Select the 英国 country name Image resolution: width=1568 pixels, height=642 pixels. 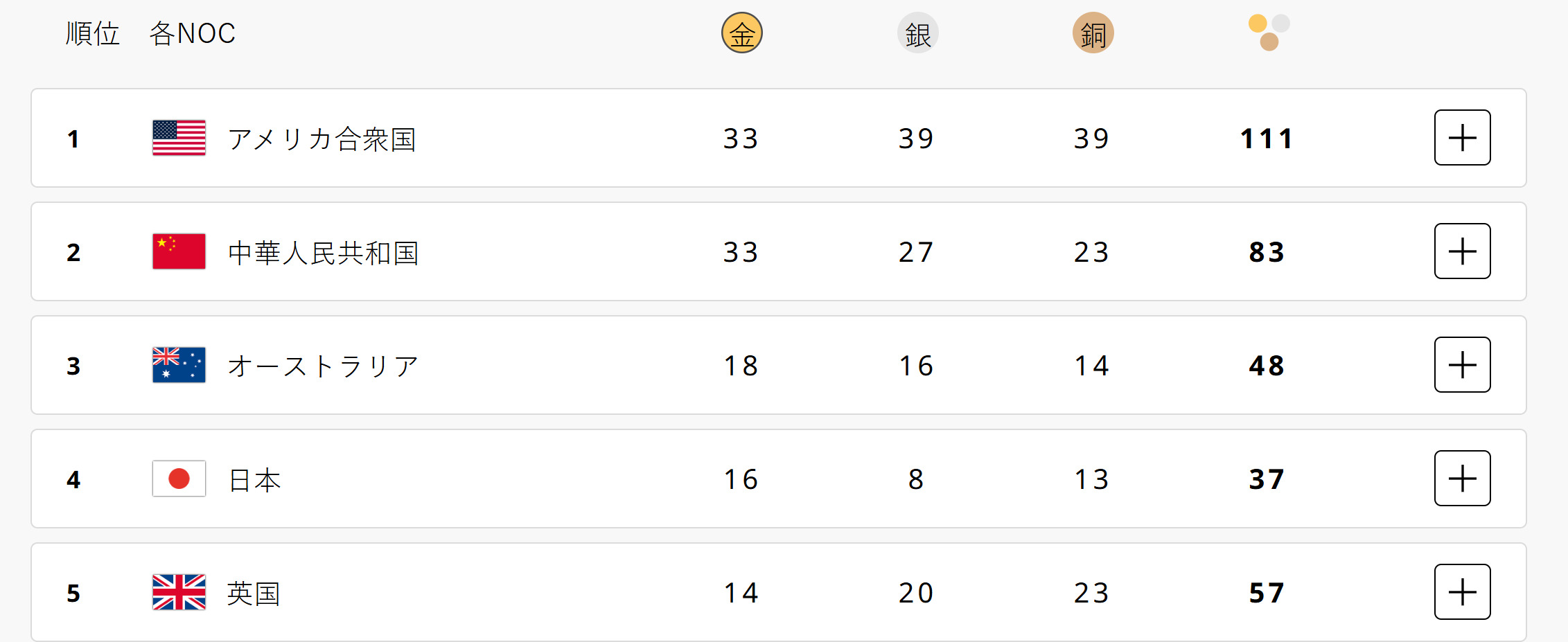coord(254,594)
